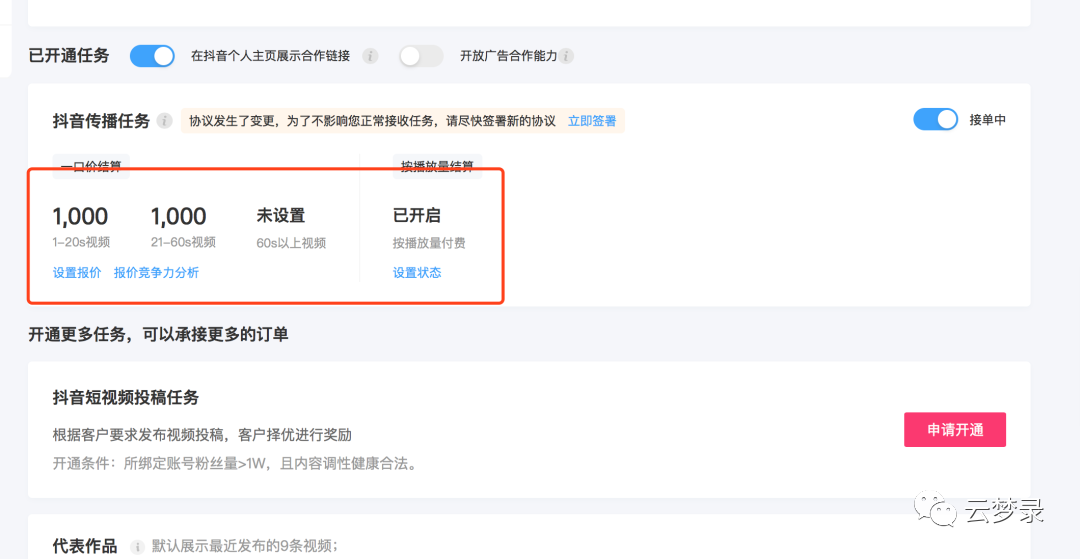
Task: Click the 1,000 price for 1-20s视频
Action: [81, 216]
